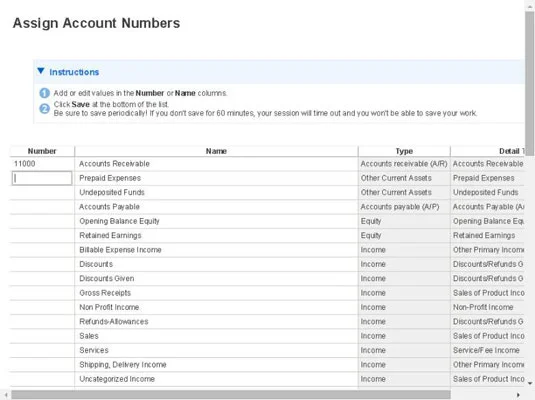
Task: Click the Non-Profit Income detail cell
Action: coord(488,307)
